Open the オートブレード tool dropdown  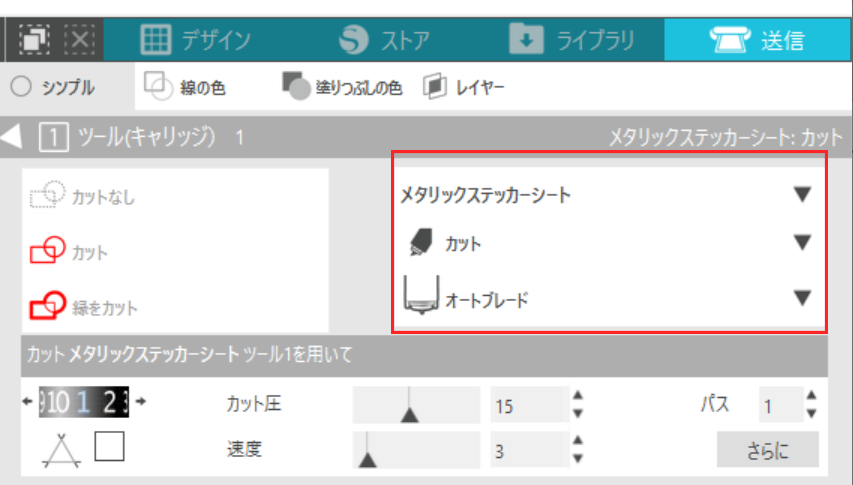(x=607, y=297)
